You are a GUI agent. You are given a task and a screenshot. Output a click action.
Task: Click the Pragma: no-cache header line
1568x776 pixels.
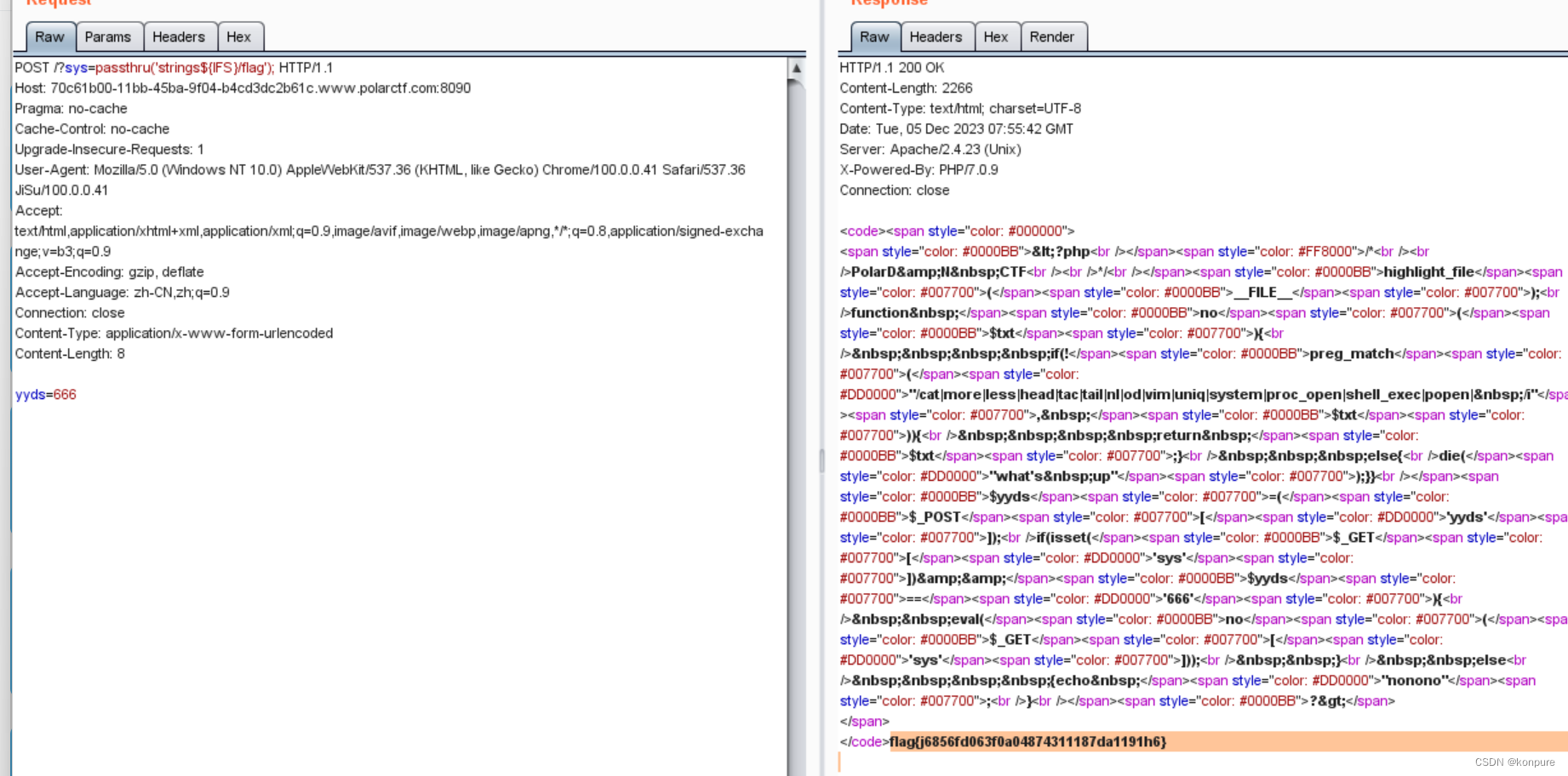(x=71, y=108)
